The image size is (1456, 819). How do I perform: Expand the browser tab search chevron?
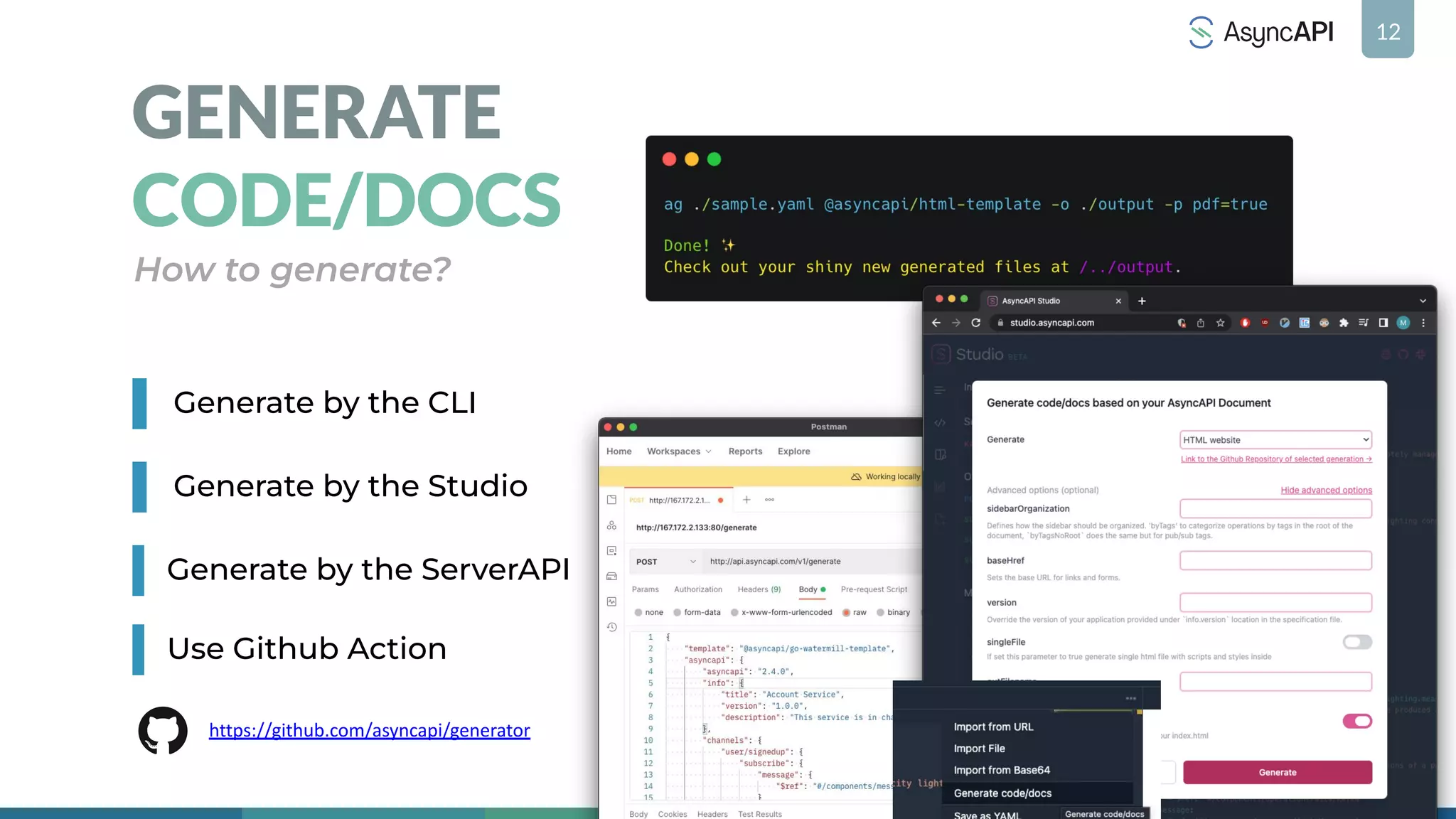click(x=1423, y=301)
